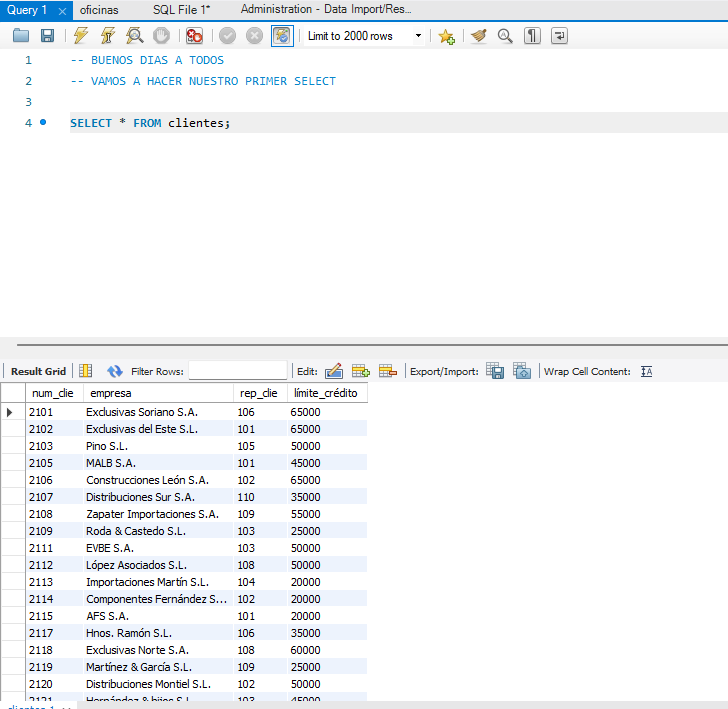
Task: Open the Limit to 2000 rows dropdown
Action: [364, 36]
